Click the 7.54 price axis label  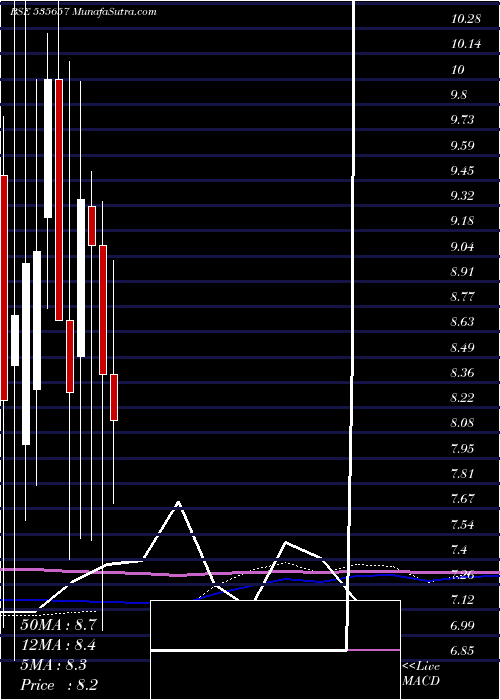pos(462,524)
